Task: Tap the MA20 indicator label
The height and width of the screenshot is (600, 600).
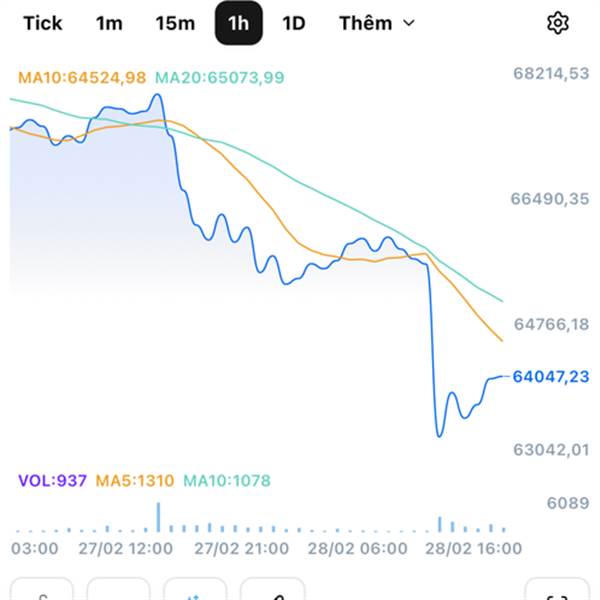Action: pyautogui.click(x=220, y=77)
